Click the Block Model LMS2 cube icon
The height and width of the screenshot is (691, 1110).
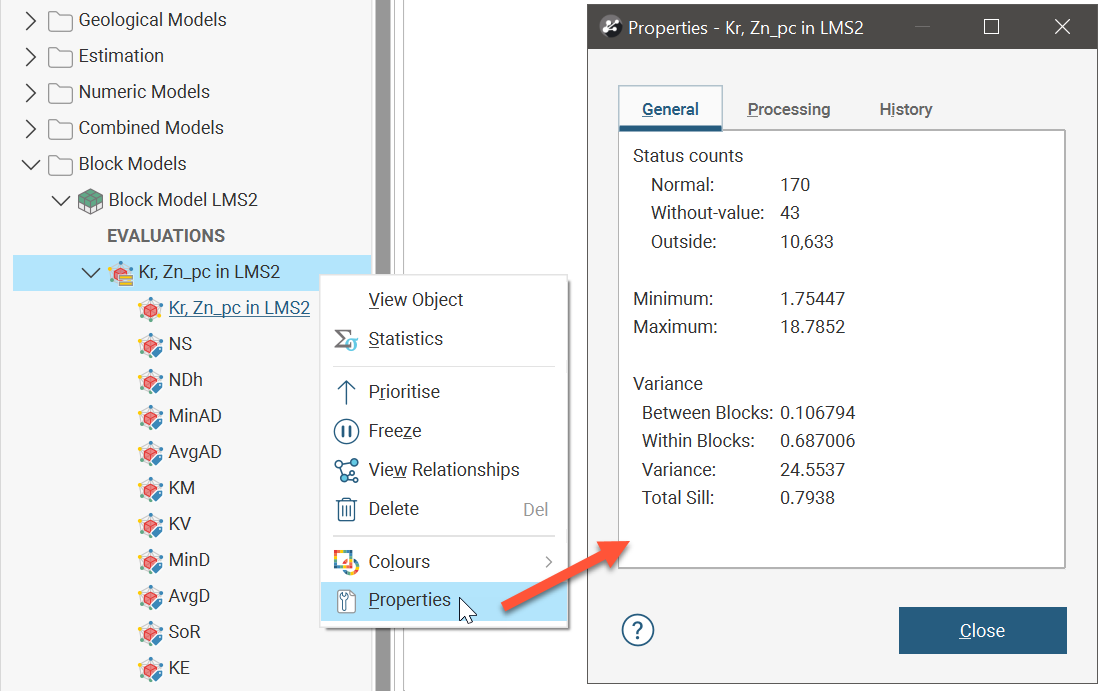click(x=90, y=200)
